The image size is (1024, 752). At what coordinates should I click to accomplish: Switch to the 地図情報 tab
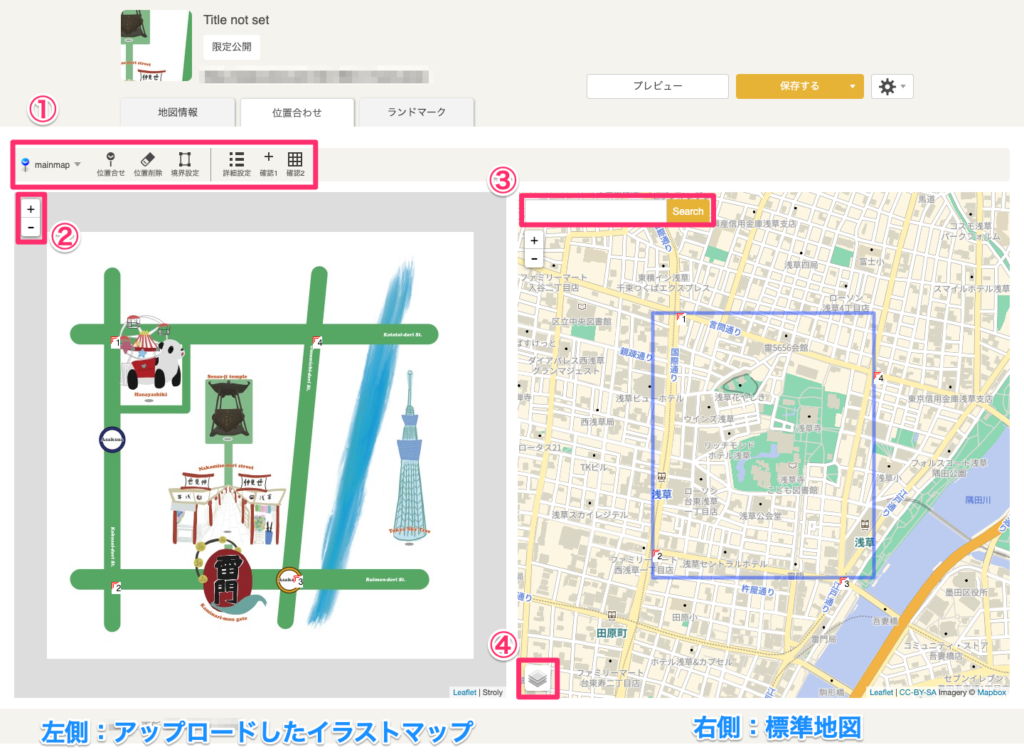pyautogui.click(x=177, y=112)
